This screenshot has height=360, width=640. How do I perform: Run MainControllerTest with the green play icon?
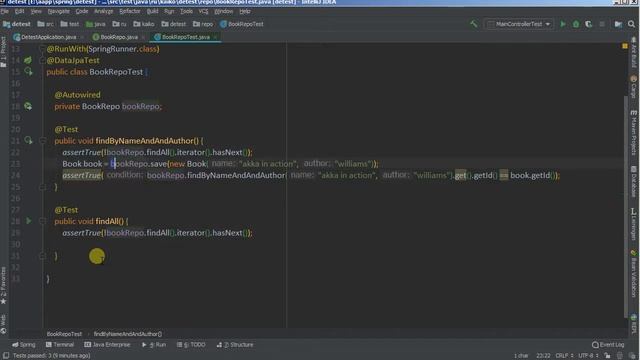click(563, 24)
